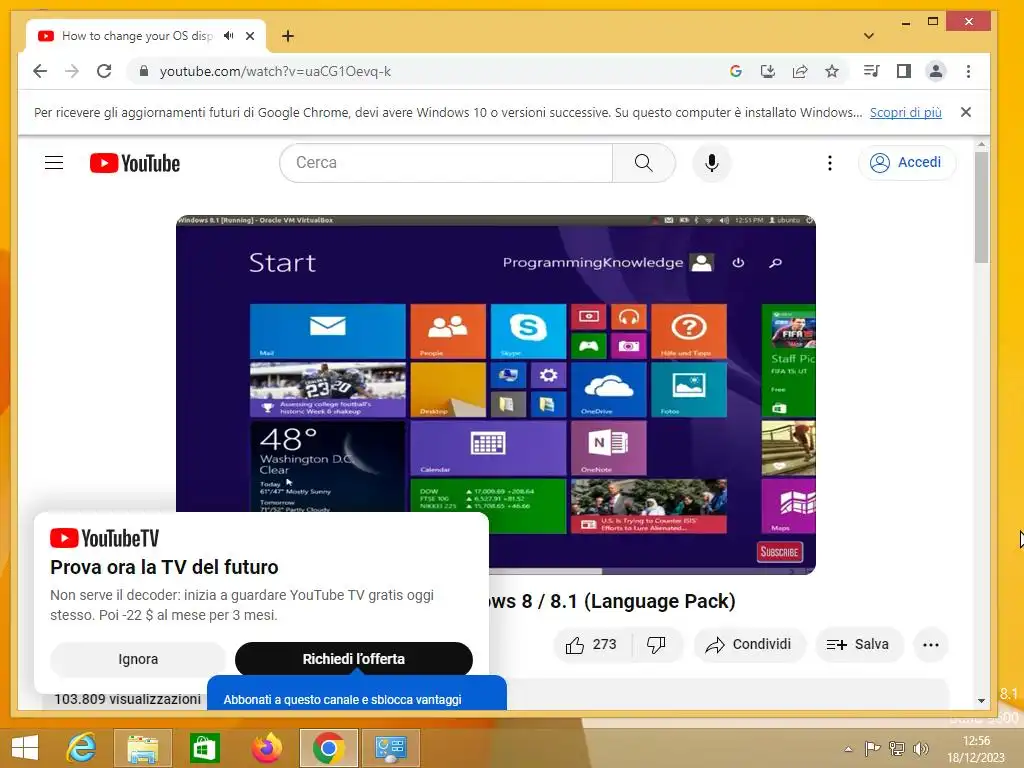Launch Firefox from the taskbar

point(266,748)
